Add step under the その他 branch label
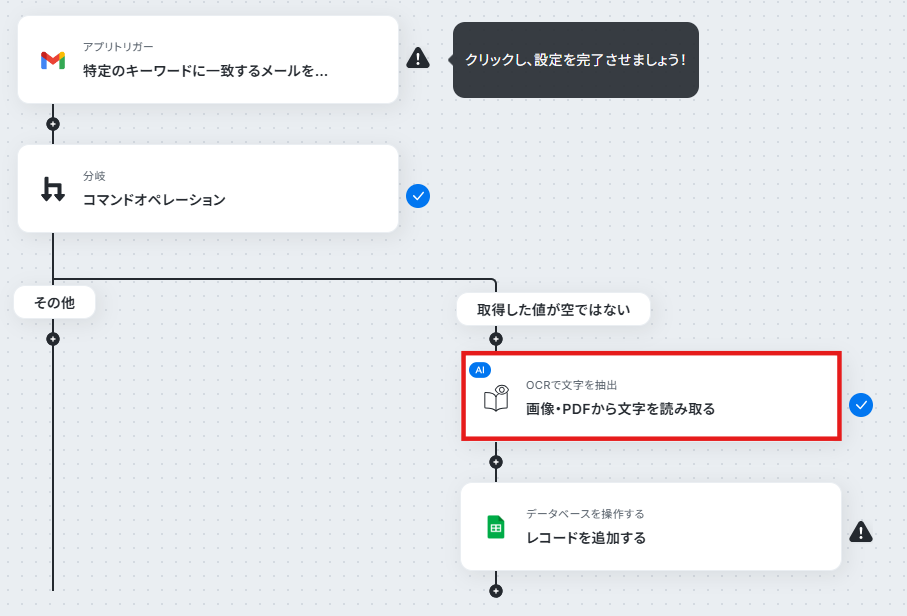Viewport: 907px width, 616px height. click(x=53, y=339)
